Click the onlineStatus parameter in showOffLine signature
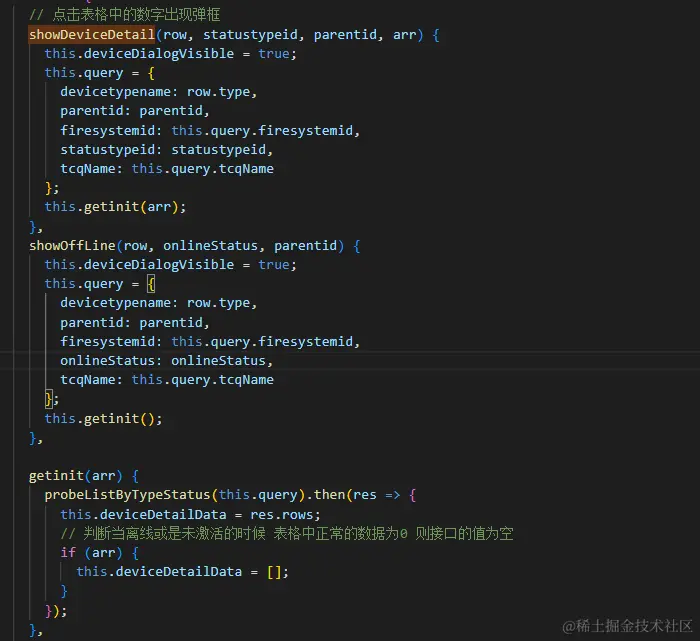Screen dimensions: 700x641 210,246
